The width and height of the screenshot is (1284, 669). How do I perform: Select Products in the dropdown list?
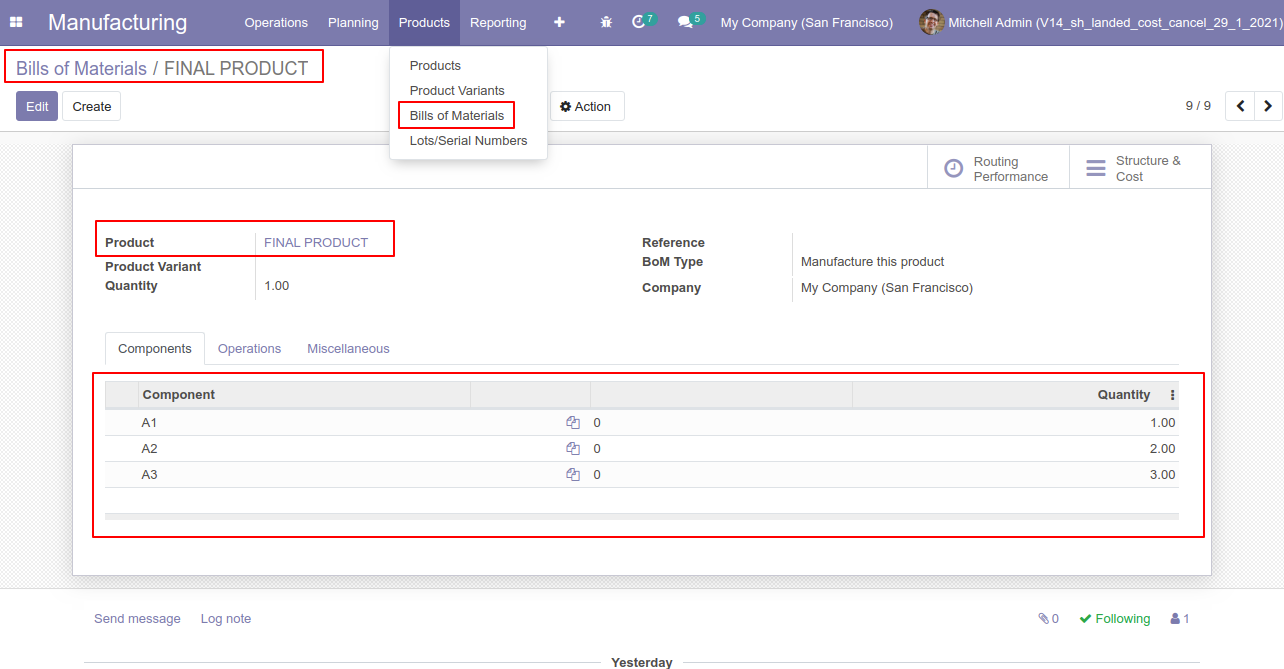[469, 66]
